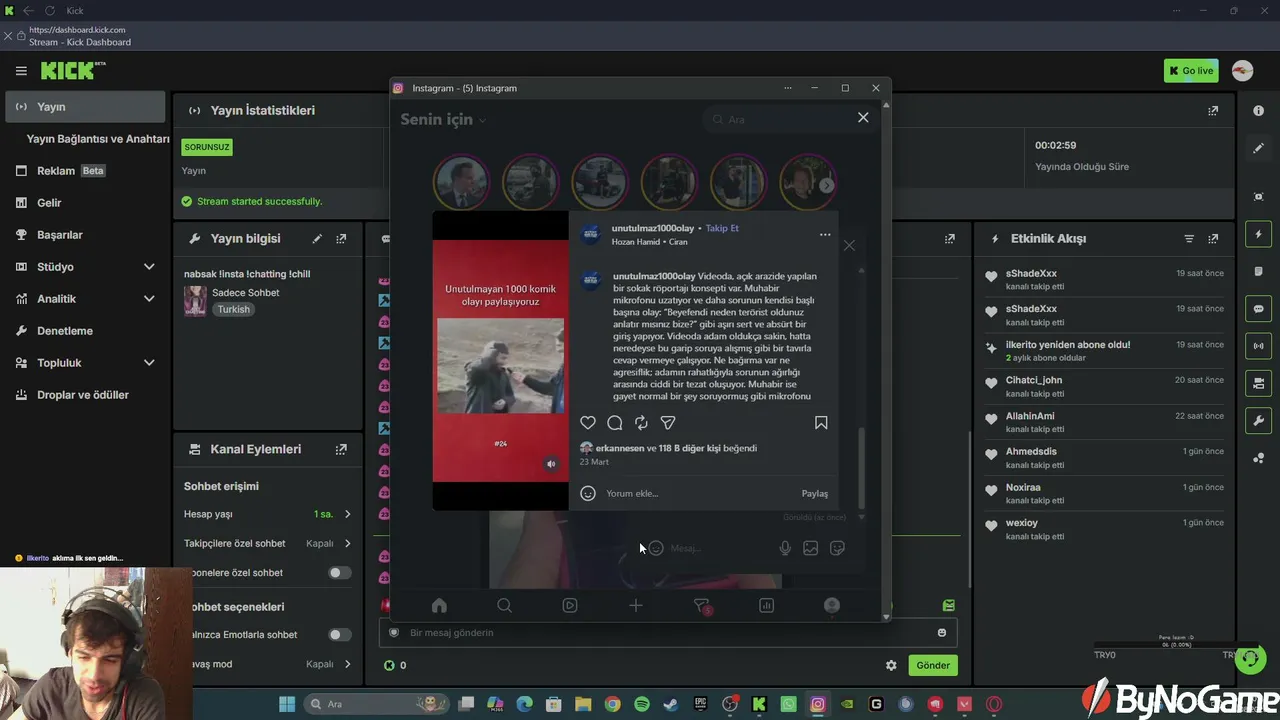Open filter icon in Etkinlik Akışı panel

pos(1189,239)
